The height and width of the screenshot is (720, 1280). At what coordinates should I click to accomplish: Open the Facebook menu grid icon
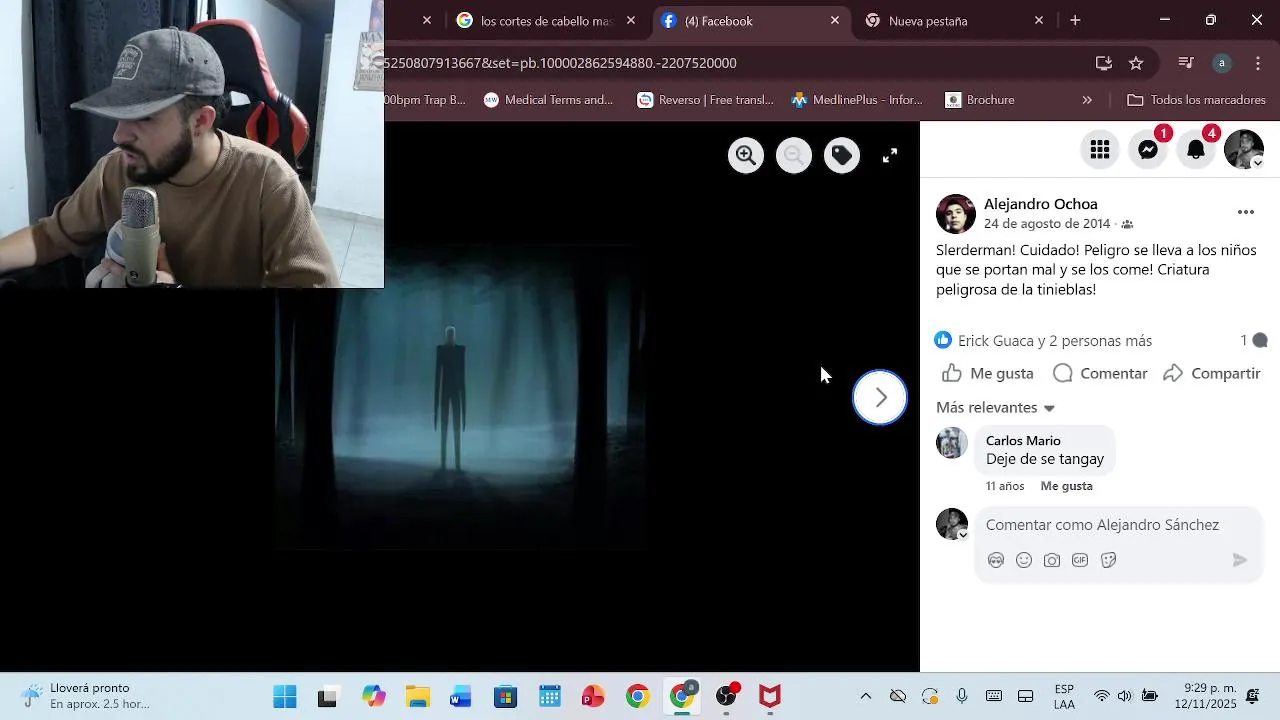(1100, 150)
